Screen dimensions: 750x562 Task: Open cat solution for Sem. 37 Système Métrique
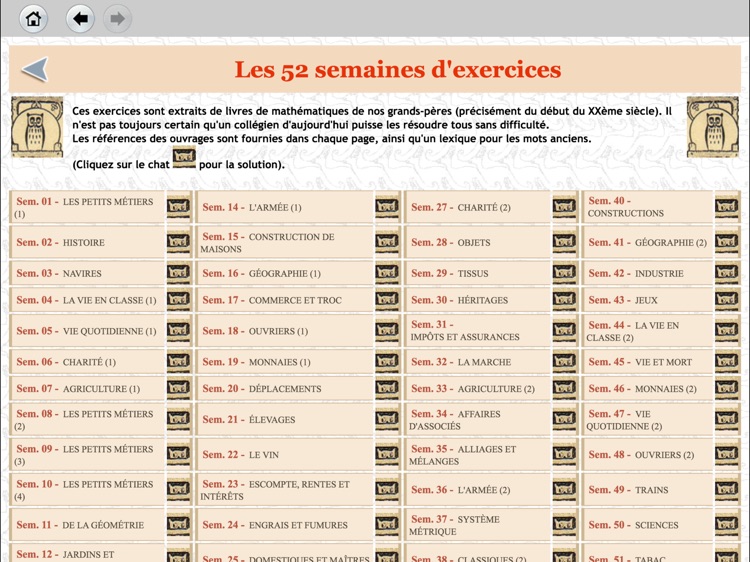click(x=564, y=525)
